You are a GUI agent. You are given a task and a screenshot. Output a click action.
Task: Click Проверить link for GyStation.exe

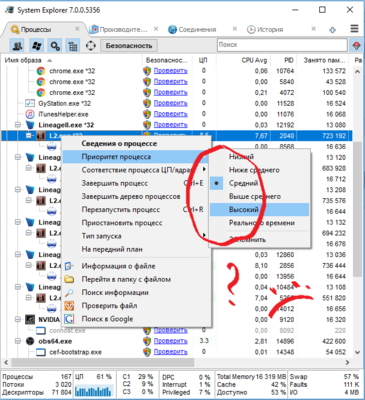pyautogui.click(x=170, y=103)
